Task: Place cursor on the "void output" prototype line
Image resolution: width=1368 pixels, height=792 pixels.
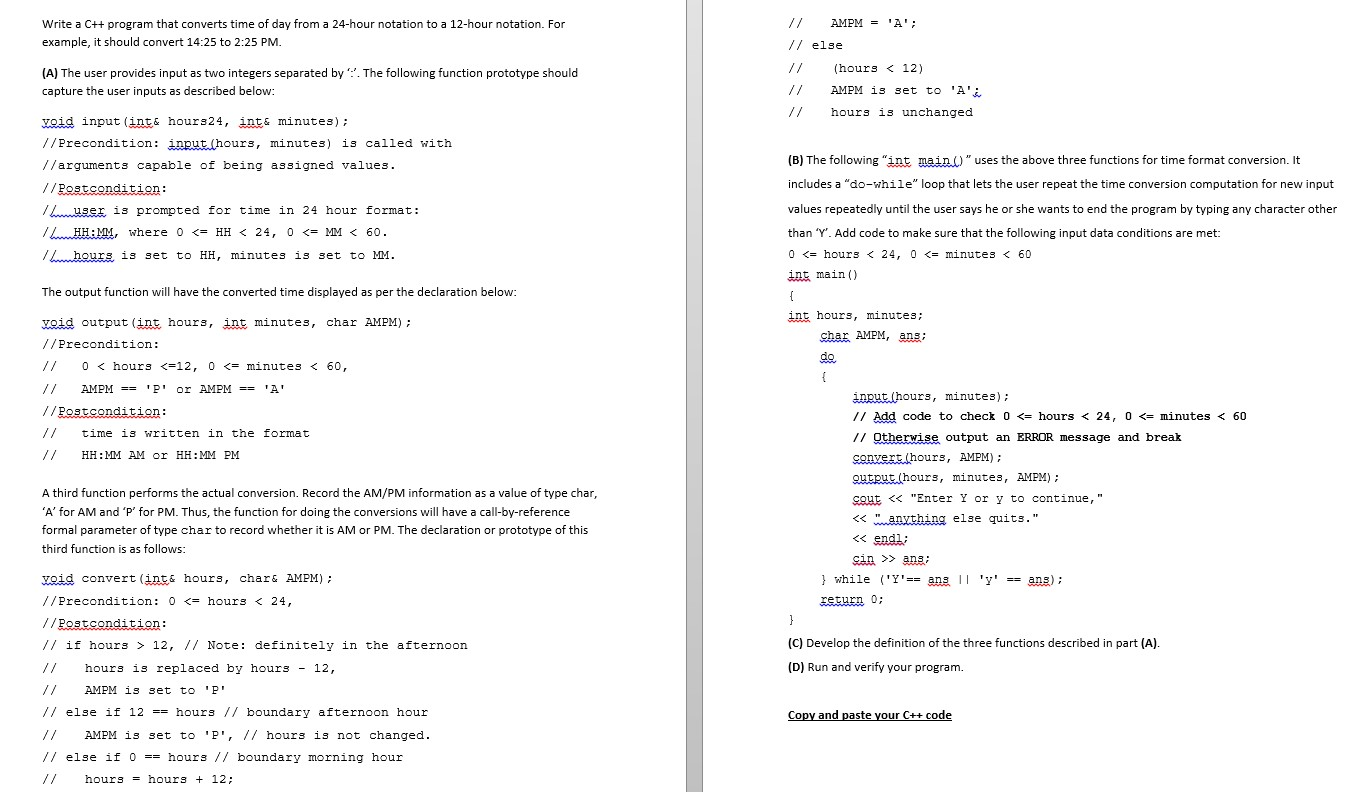Action: (155, 322)
